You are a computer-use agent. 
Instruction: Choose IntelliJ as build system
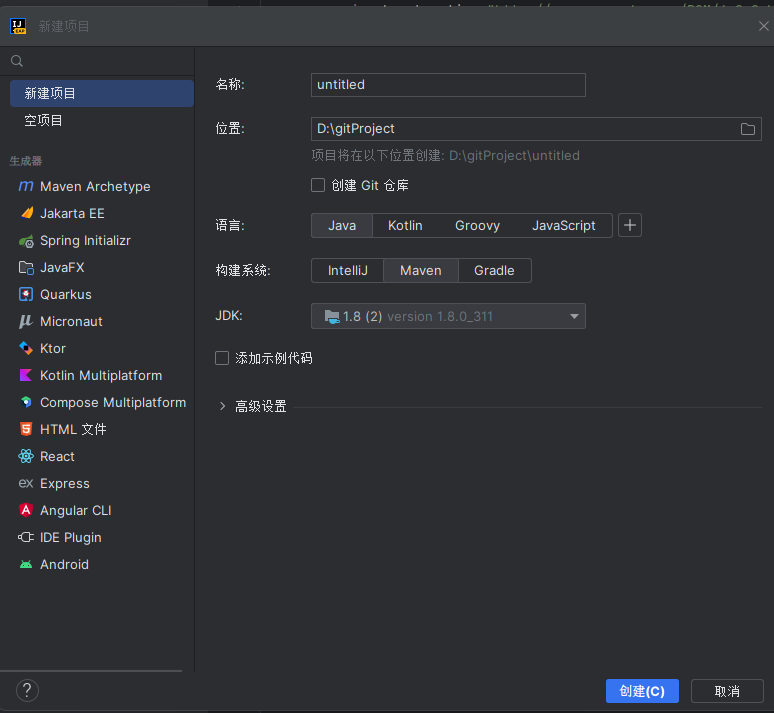pyautogui.click(x=348, y=271)
